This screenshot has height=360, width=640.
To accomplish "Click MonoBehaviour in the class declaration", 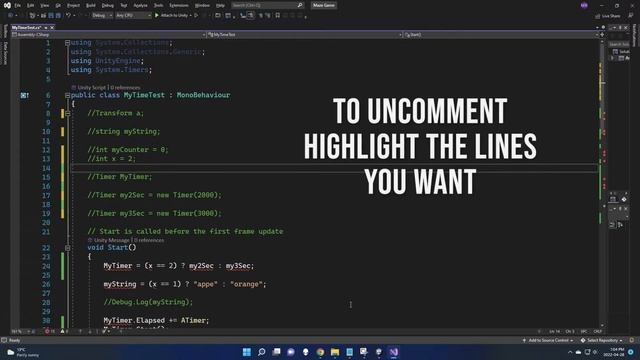I will click(203, 95).
